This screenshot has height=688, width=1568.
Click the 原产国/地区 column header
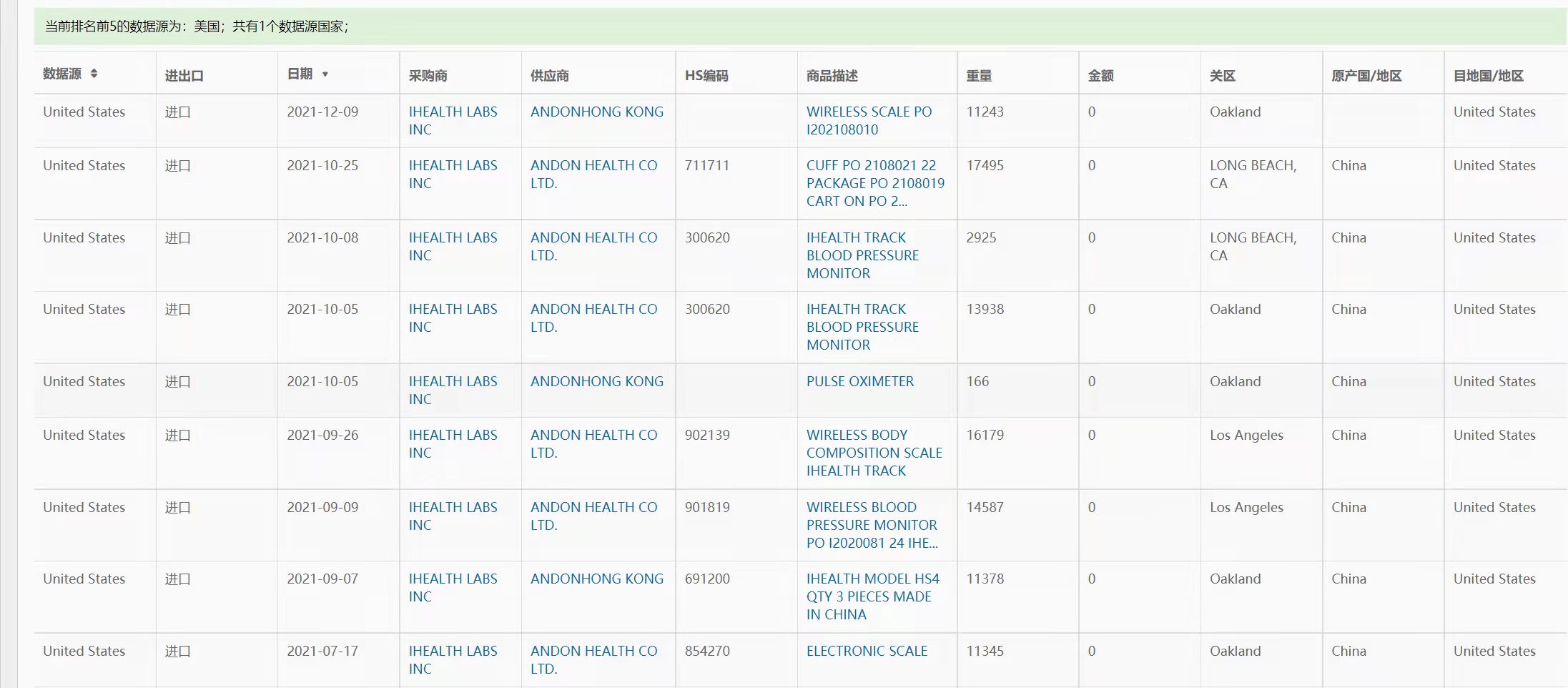(x=1366, y=75)
